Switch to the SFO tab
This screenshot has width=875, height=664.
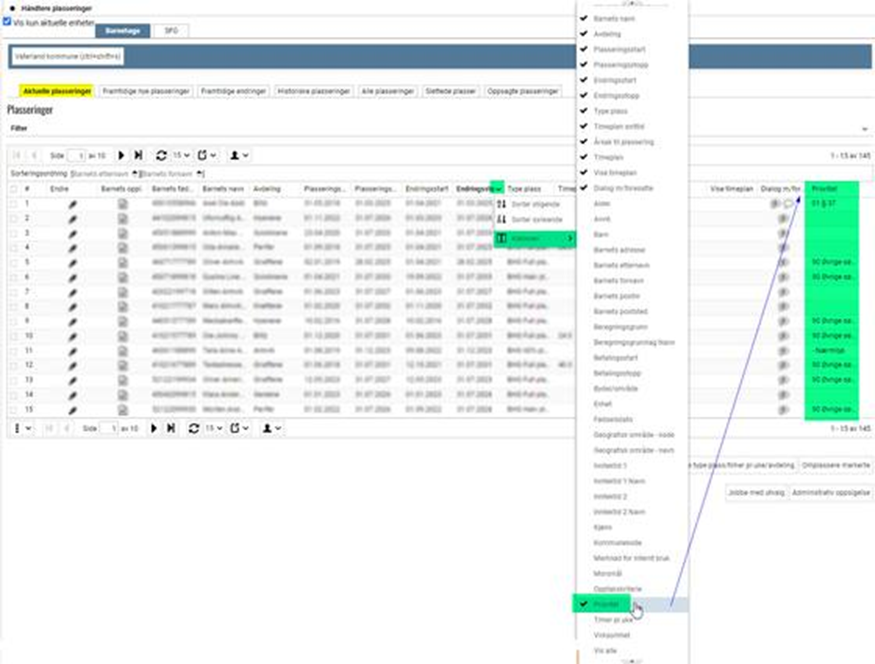click(170, 32)
